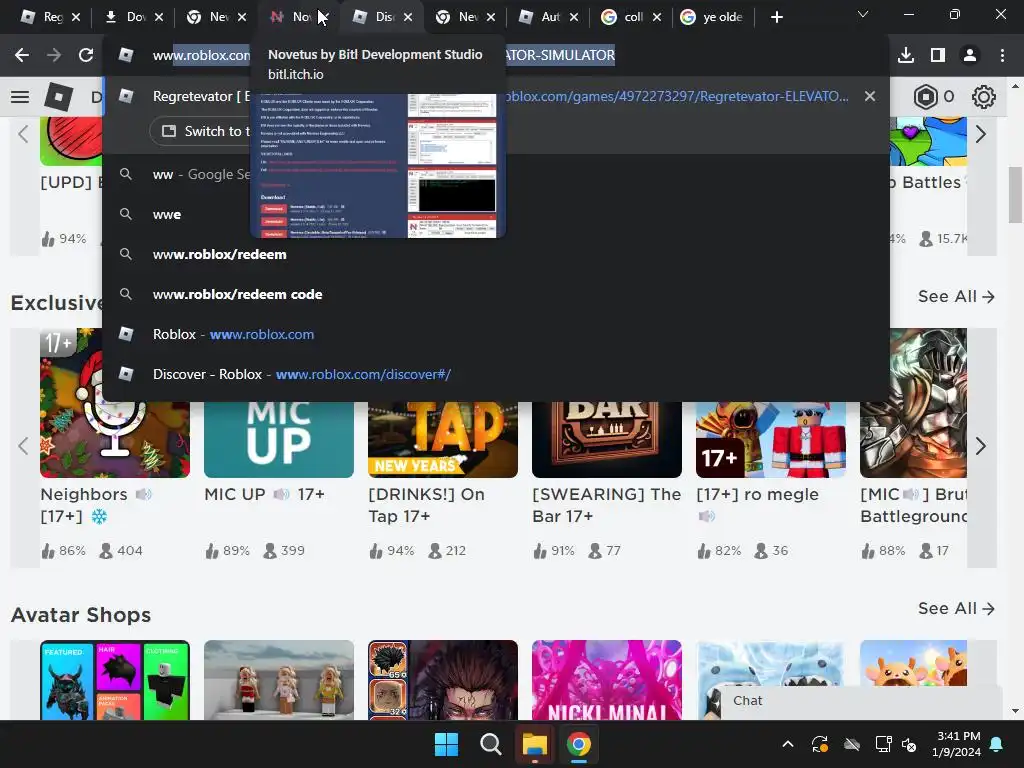Open Roblox settings gear icon

984,97
